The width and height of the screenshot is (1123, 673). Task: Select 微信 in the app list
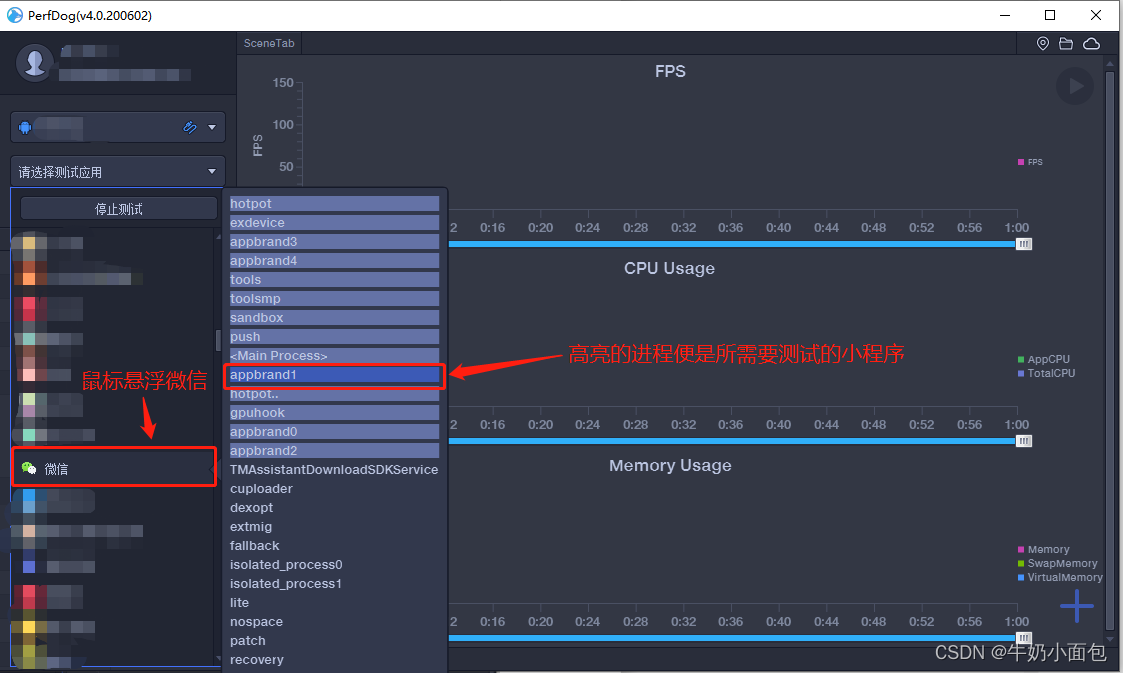click(x=114, y=467)
